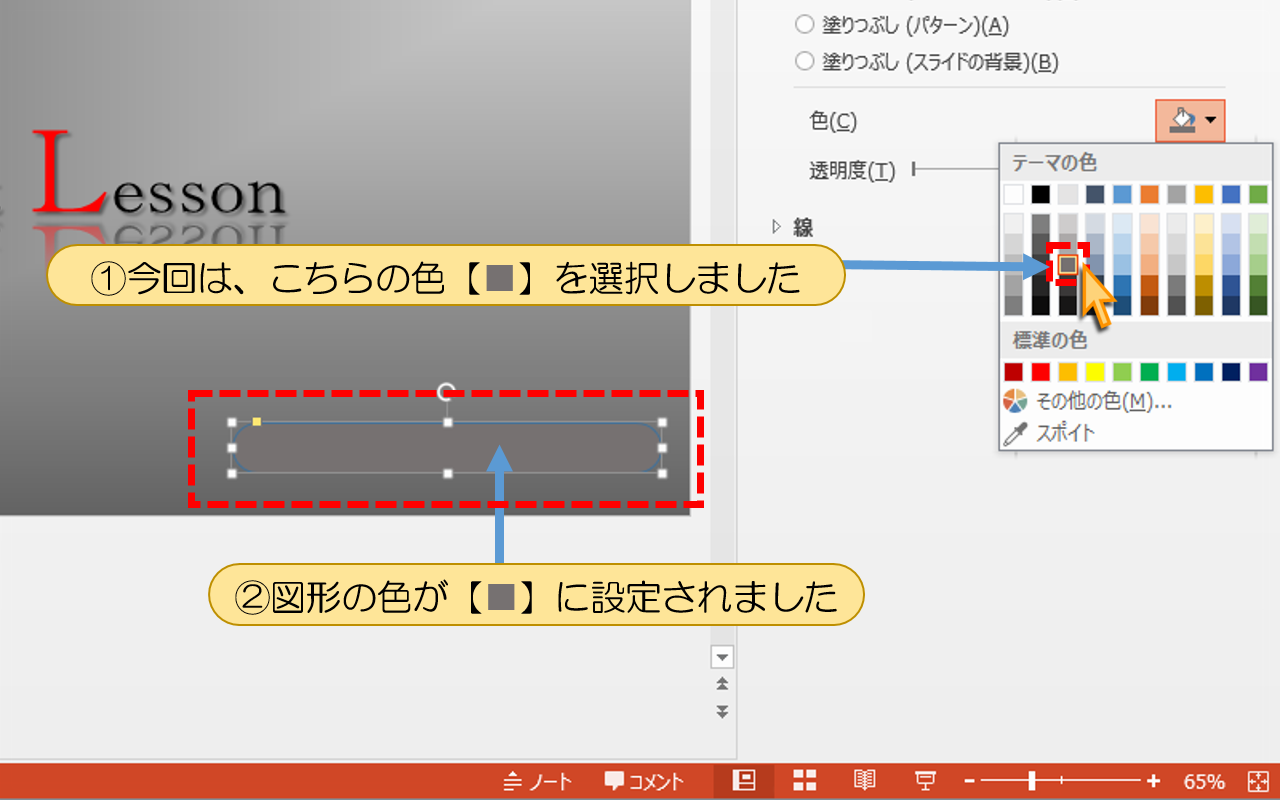Choose the highlighted gray swatch under the cursor
The width and height of the screenshot is (1280, 800).
pyautogui.click(x=1068, y=264)
